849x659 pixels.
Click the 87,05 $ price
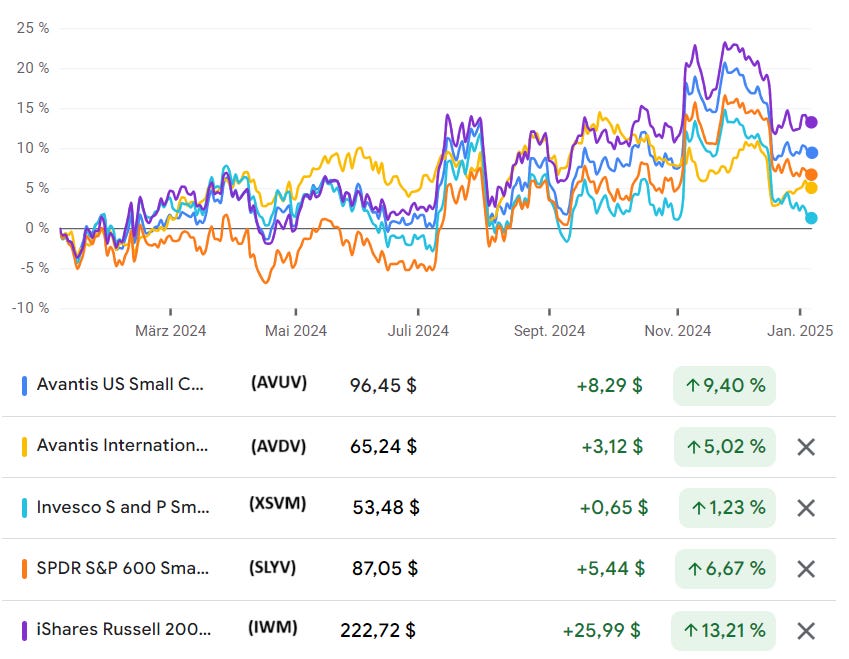[385, 569]
